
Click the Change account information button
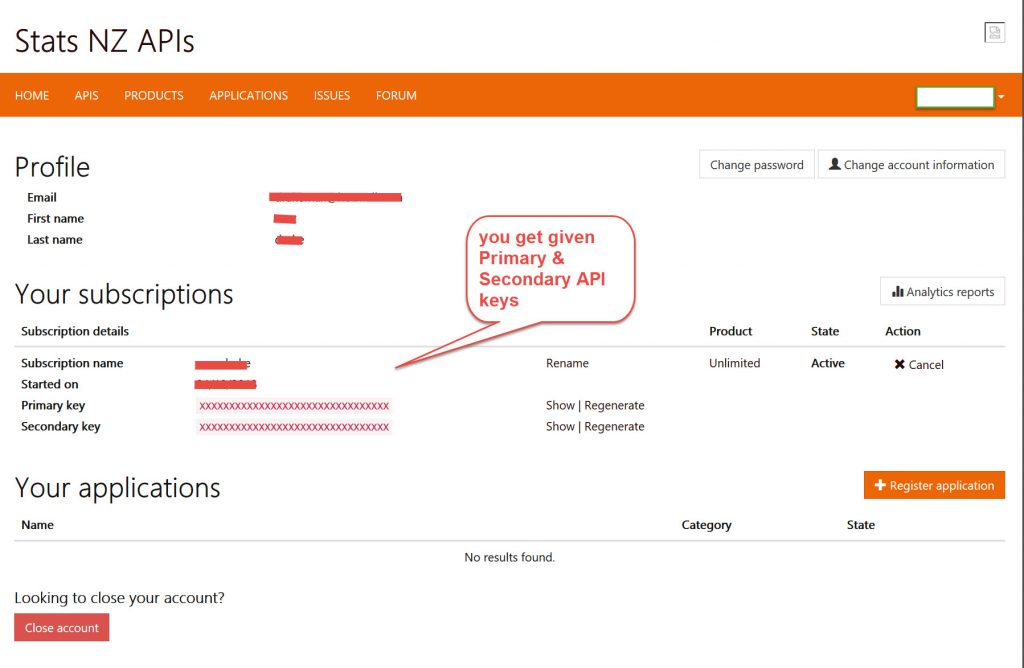(x=910, y=165)
